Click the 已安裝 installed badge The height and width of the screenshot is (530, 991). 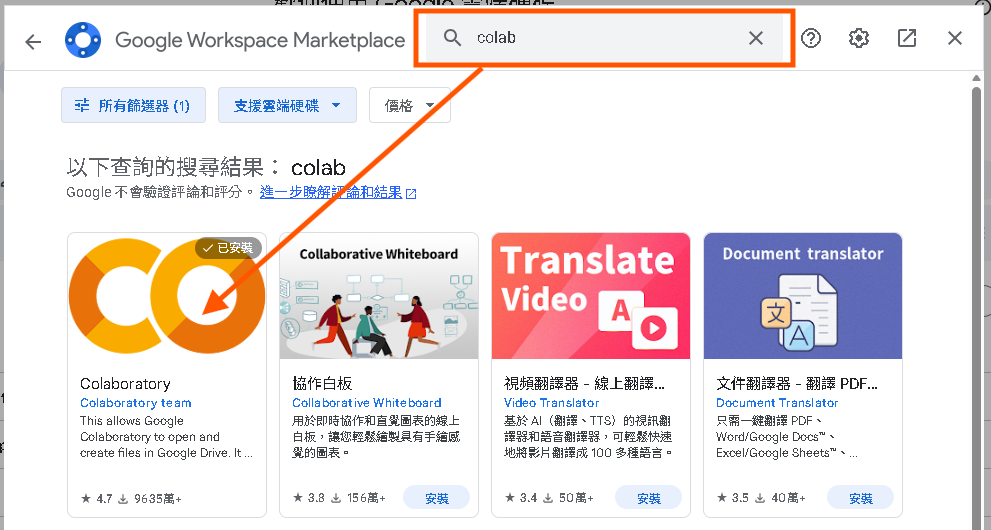(228, 248)
